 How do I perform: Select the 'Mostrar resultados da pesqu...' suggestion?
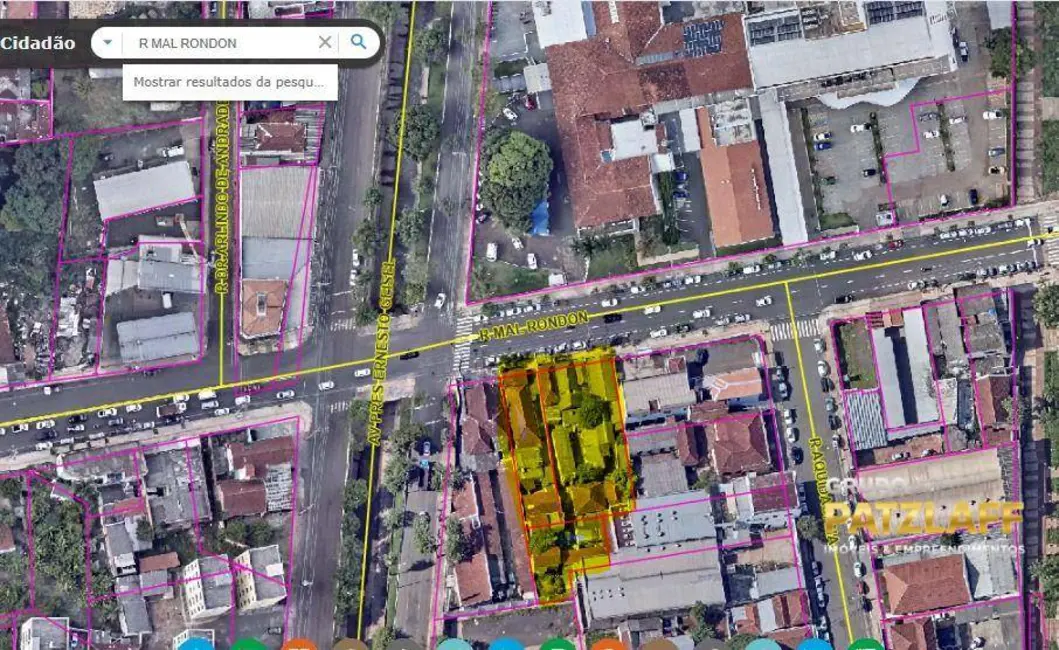pos(230,82)
